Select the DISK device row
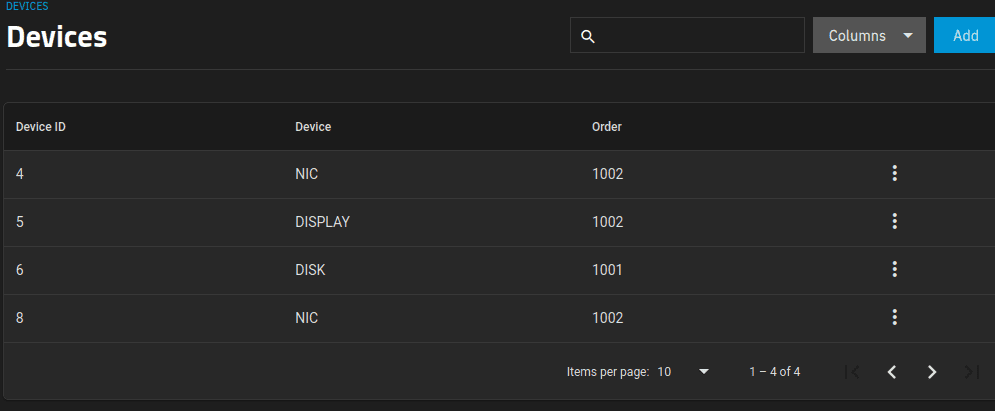 tap(499, 270)
